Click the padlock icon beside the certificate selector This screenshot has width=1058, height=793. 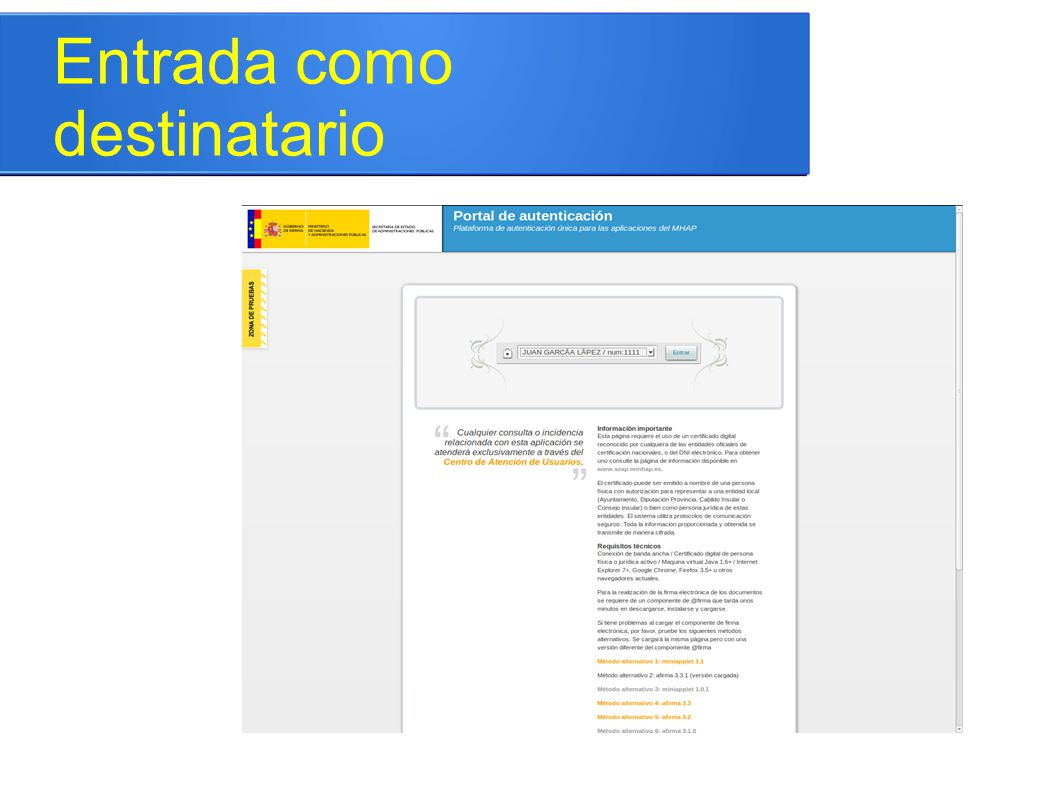click(507, 353)
